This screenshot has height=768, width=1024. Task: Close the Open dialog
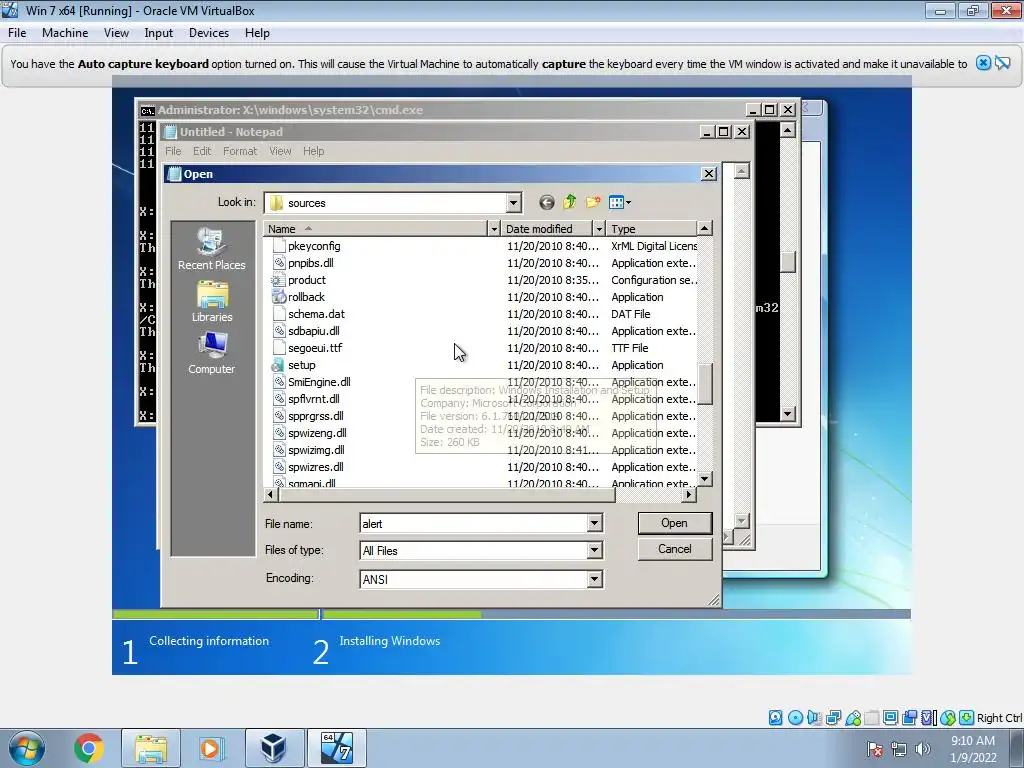click(x=709, y=174)
